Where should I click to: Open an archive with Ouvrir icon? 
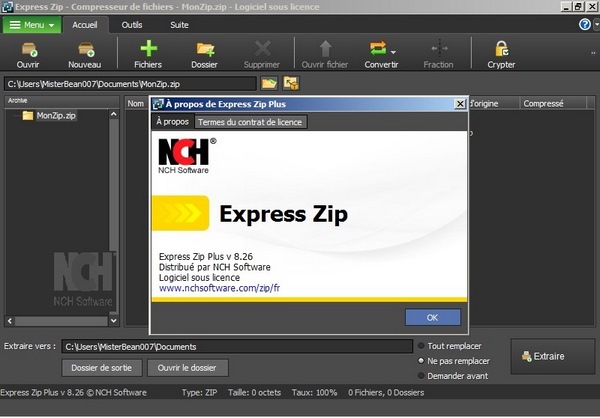(28, 49)
